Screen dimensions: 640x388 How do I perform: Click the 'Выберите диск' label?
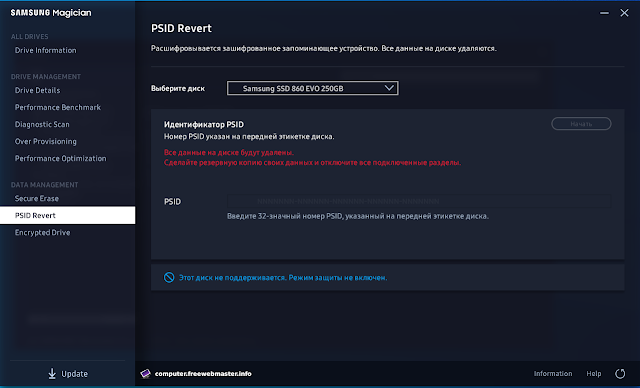[178, 89]
